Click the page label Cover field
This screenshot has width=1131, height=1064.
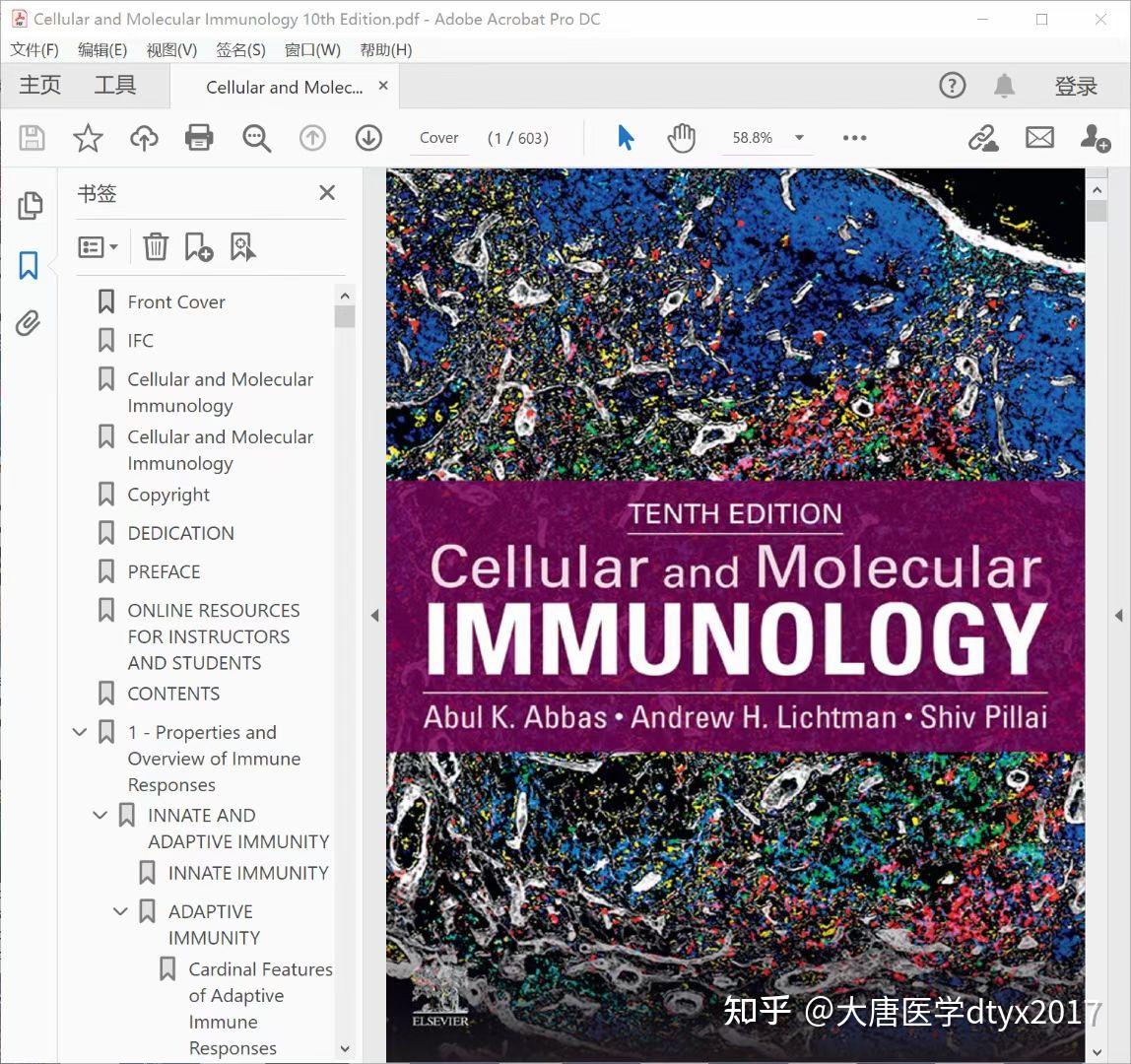coord(438,137)
